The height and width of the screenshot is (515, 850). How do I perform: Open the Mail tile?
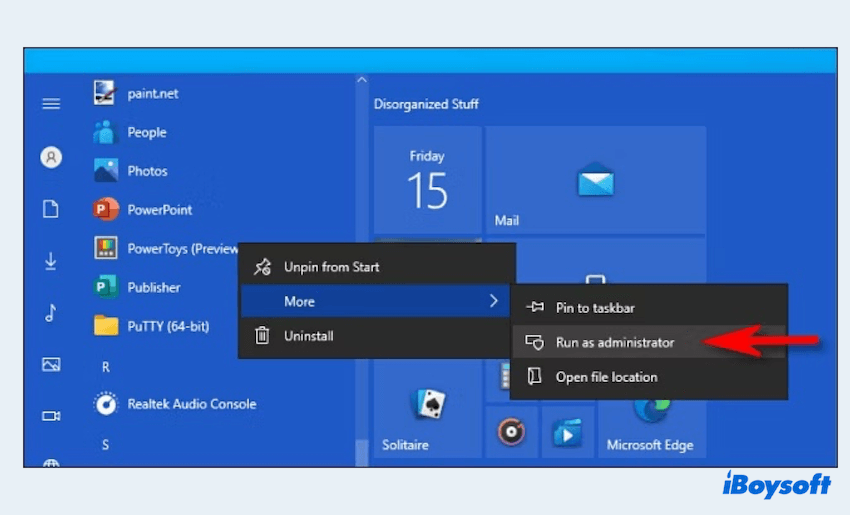click(x=595, y=179)
